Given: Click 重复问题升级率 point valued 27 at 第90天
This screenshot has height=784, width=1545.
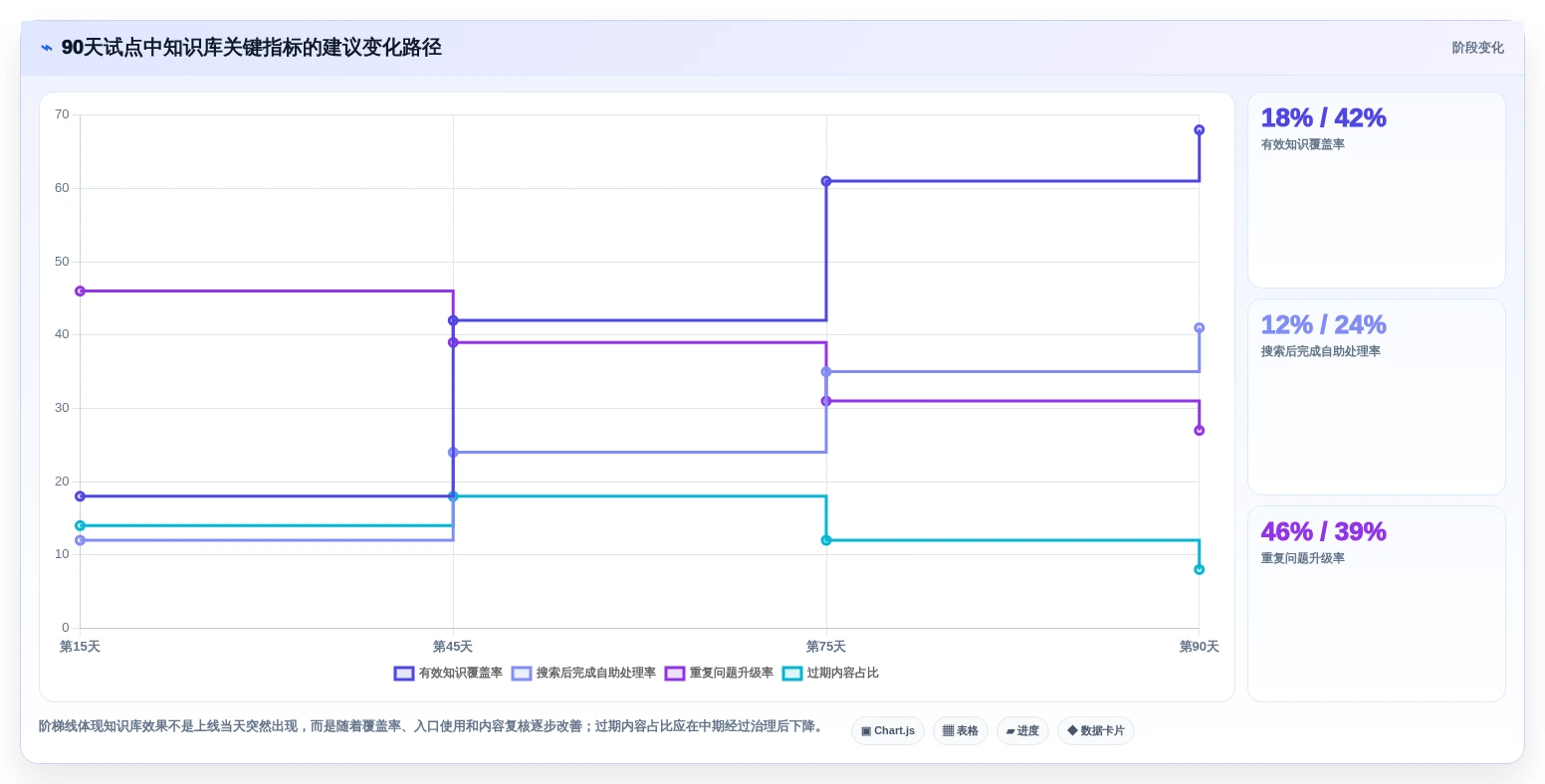Looking at the screenshot, I should click(x=1200, y=431).
